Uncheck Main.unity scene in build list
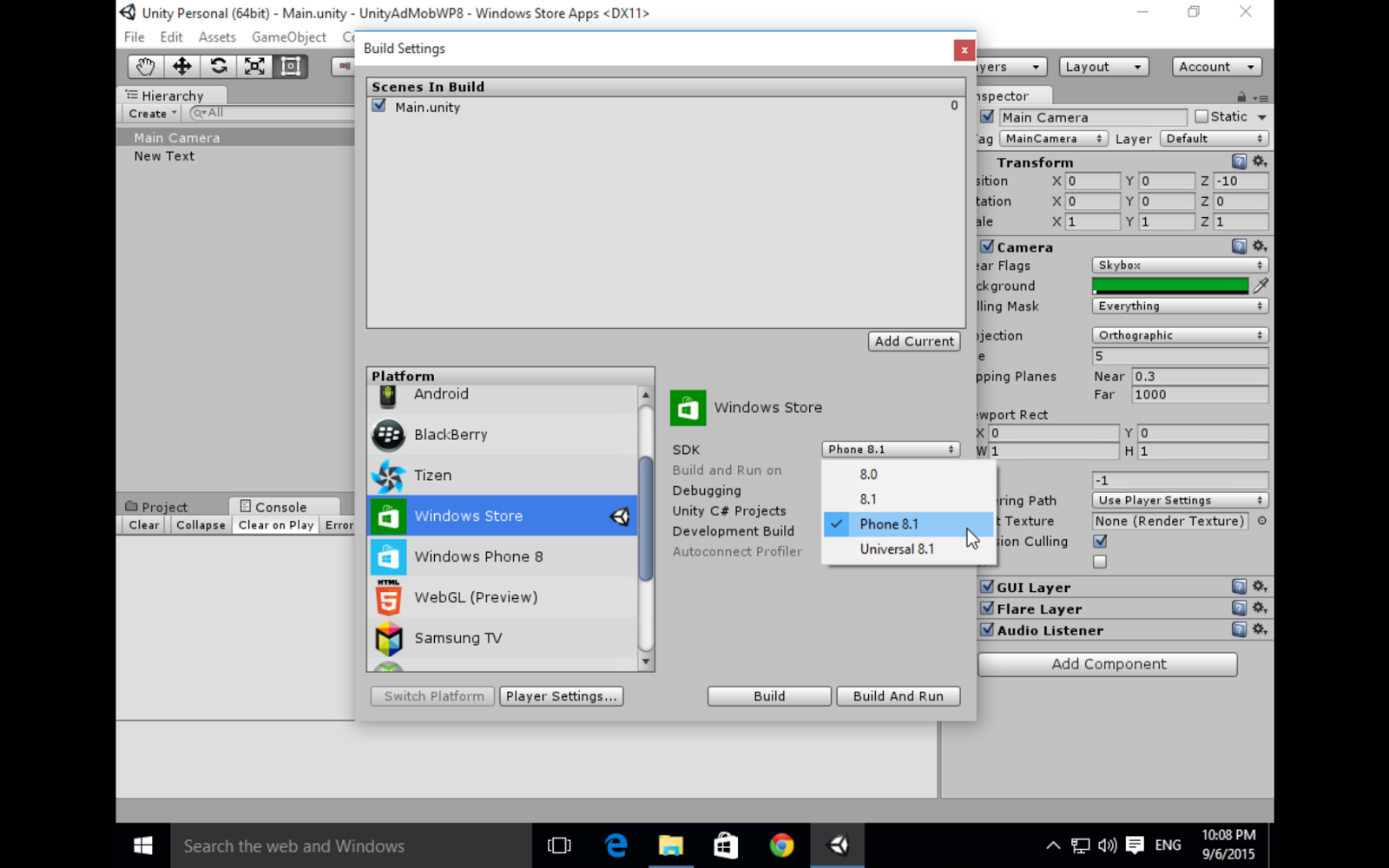Screen dimensions: 1389x868 click(379, 106)
